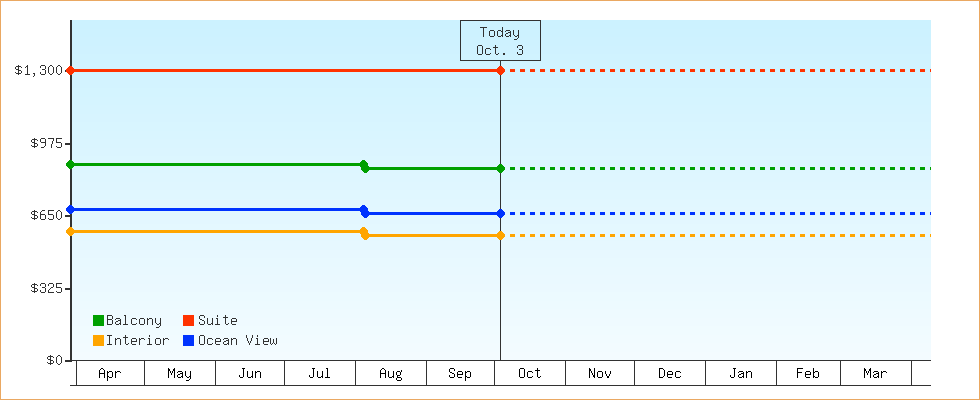
Task: Click the green Balcony price drop point in August
Action: point(365,167)
